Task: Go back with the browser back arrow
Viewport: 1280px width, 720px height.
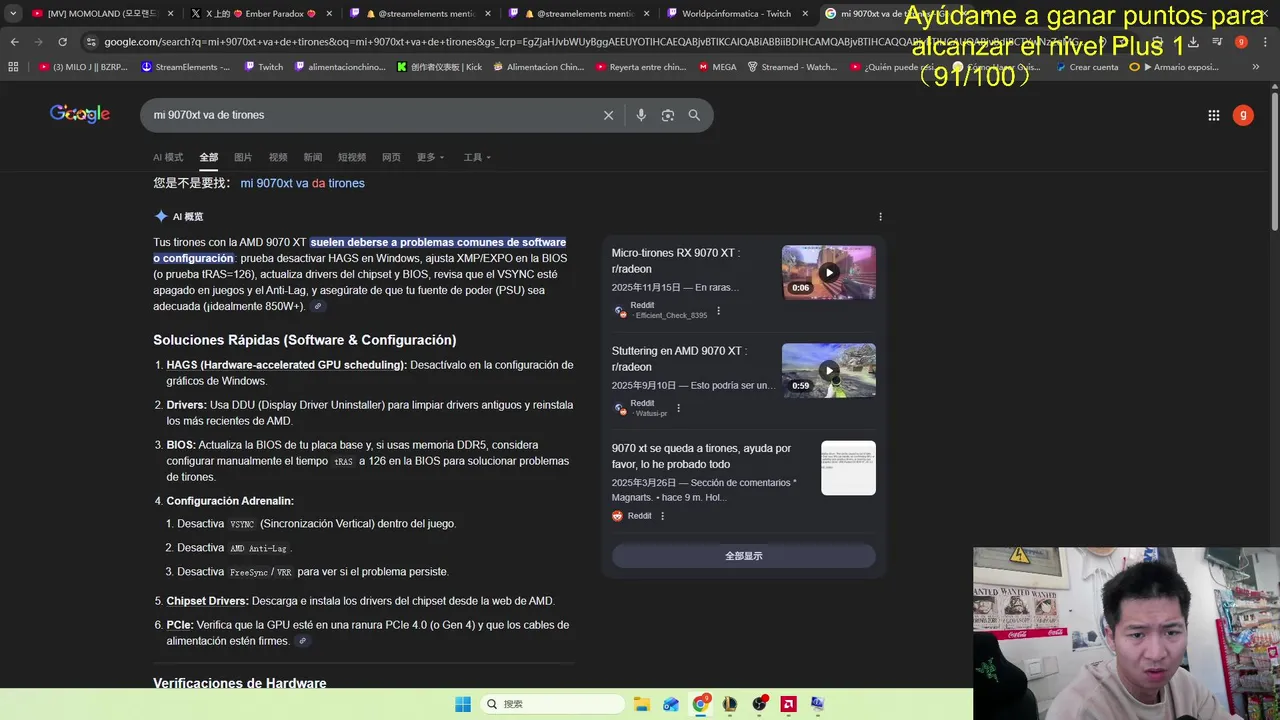Action: [14, 42]
